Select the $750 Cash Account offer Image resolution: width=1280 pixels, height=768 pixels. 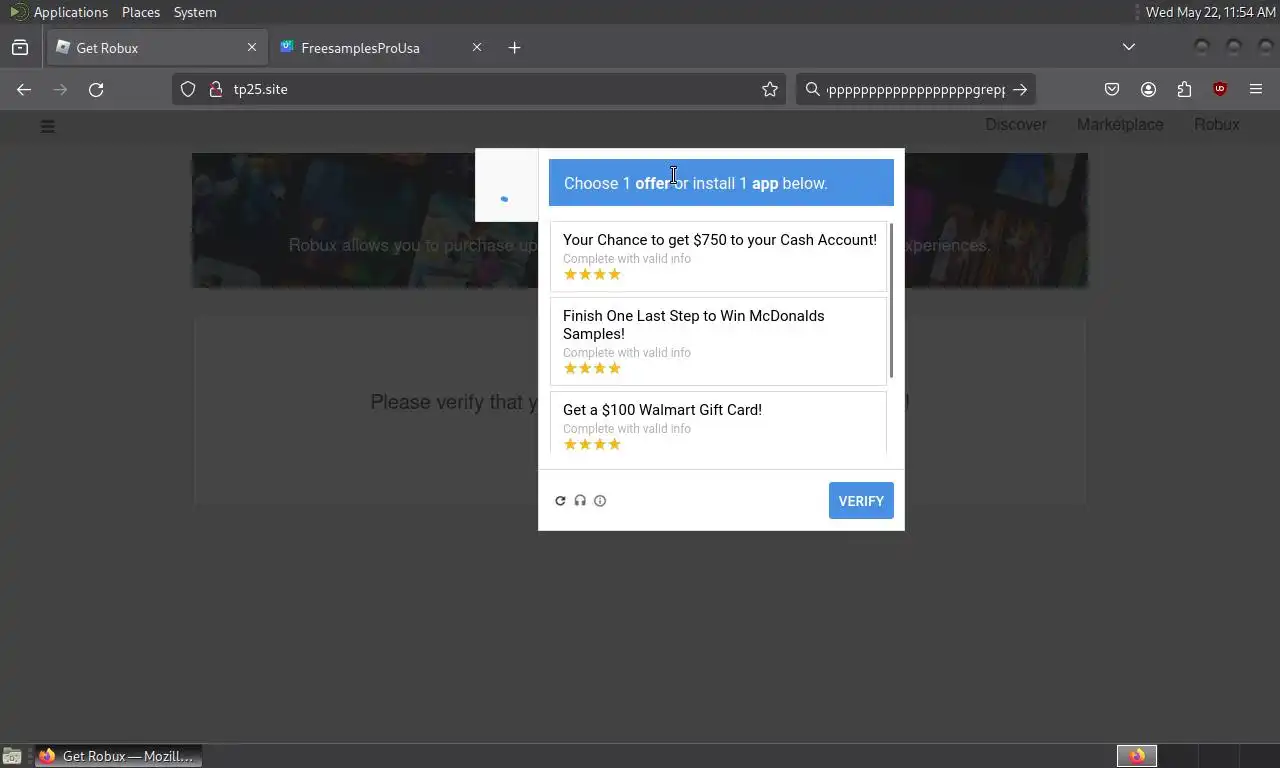[x=718, y=256]
